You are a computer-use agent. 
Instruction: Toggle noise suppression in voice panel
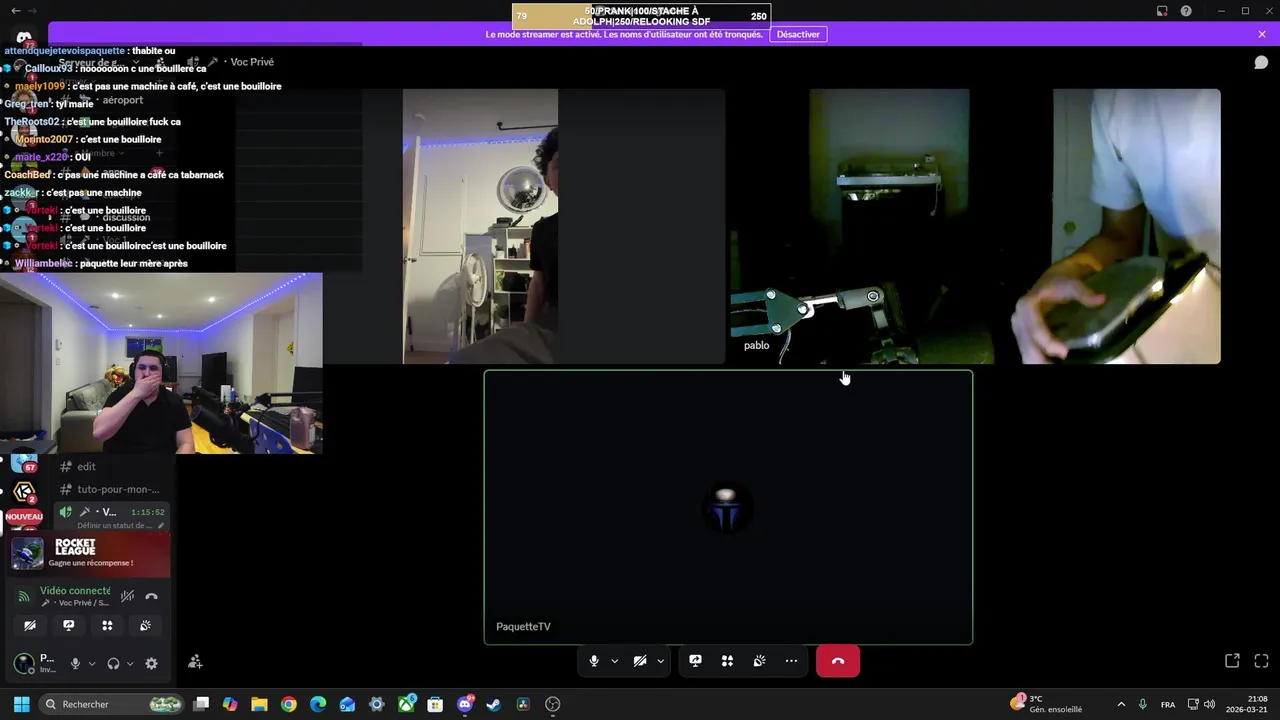click(x=127, y=596)
